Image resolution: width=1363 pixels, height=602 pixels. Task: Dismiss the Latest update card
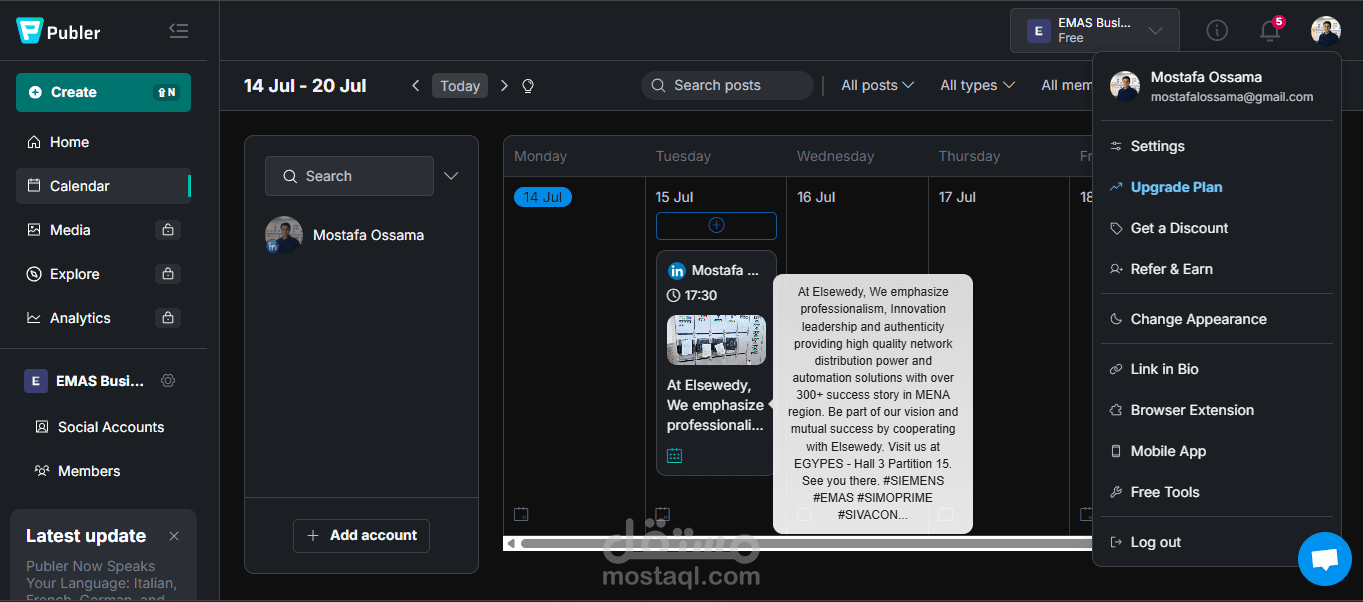tap(174, 536)
